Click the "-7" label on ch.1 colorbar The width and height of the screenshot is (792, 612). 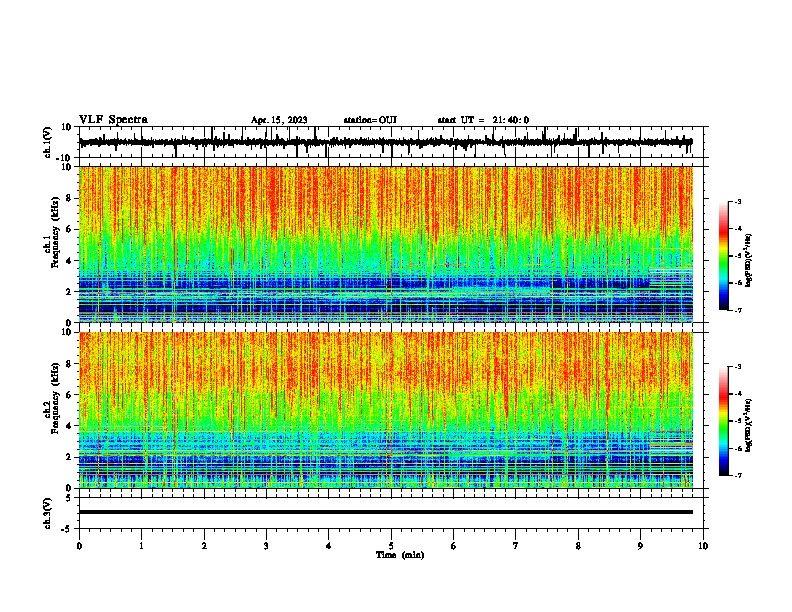point(737,310)
